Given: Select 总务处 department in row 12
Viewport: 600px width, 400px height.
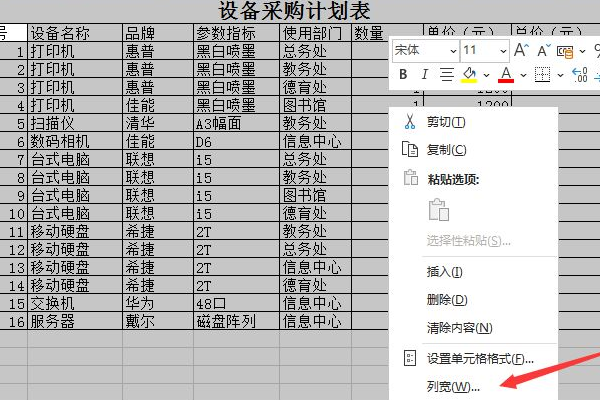Looking at the screenshot, I should 315,250.
